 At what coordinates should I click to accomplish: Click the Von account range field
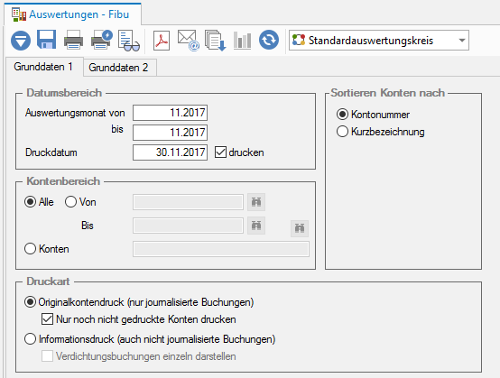tap(188, 202)
